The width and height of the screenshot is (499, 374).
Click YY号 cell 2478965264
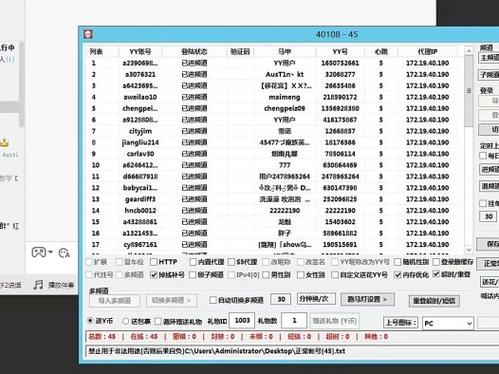click(340, 176)
